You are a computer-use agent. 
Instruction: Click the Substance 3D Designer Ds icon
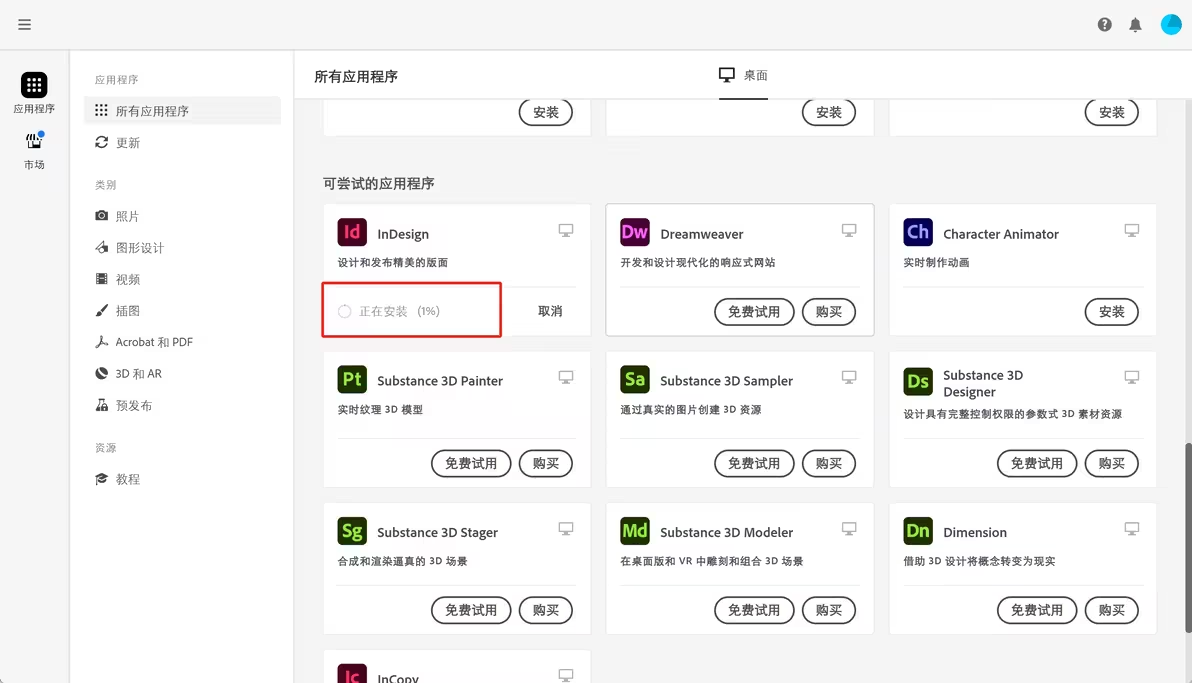917,380
